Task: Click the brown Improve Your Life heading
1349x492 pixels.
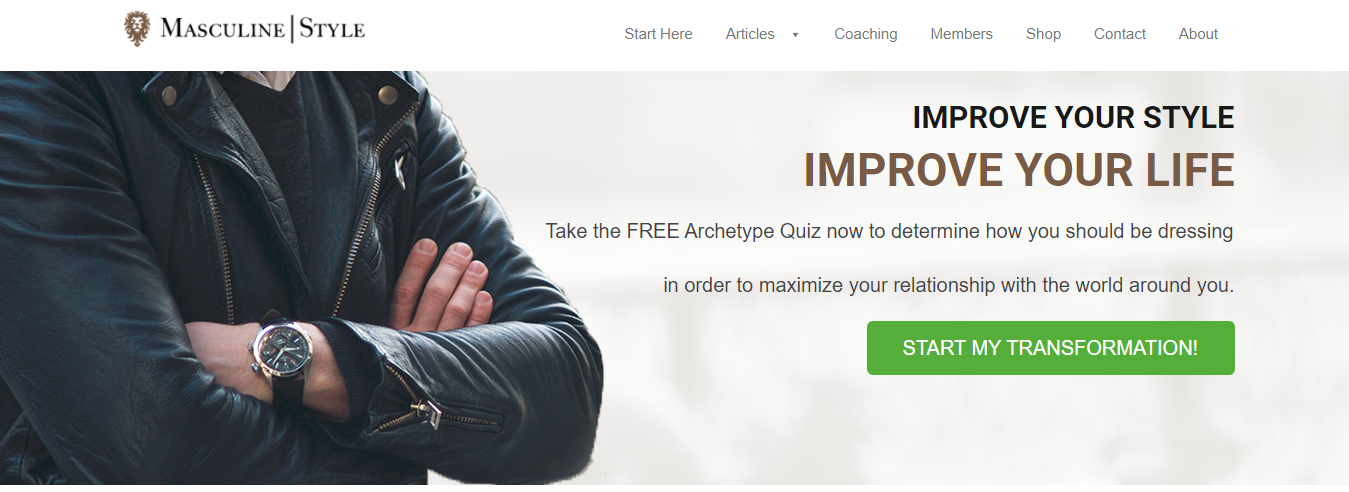Action: click(1019, 170)
